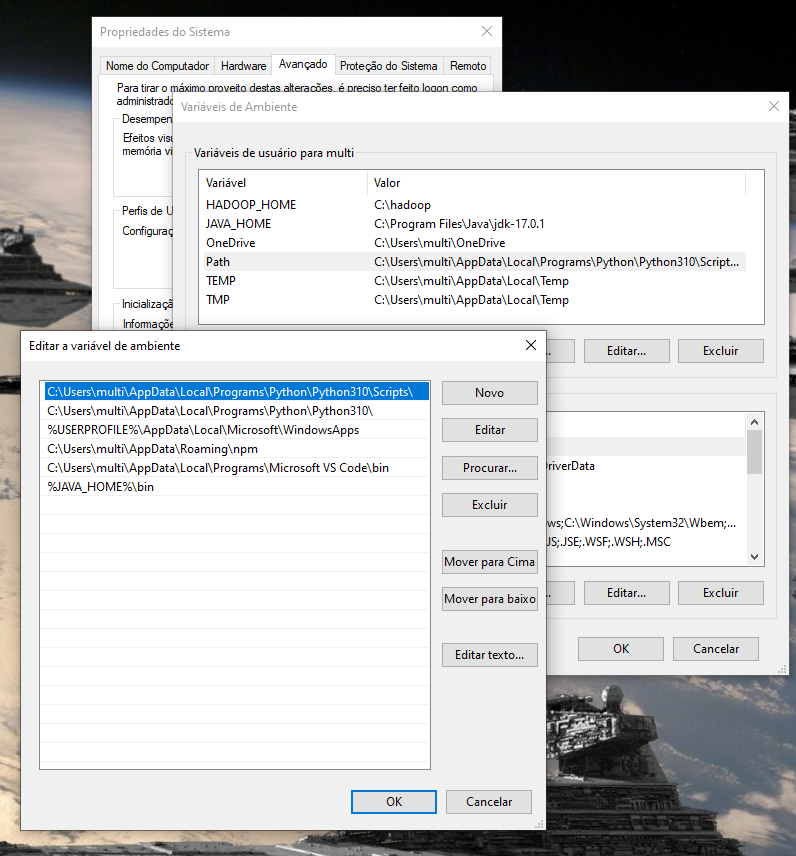
Task: Click the Novo button
Action: click(x=490, y=393)
